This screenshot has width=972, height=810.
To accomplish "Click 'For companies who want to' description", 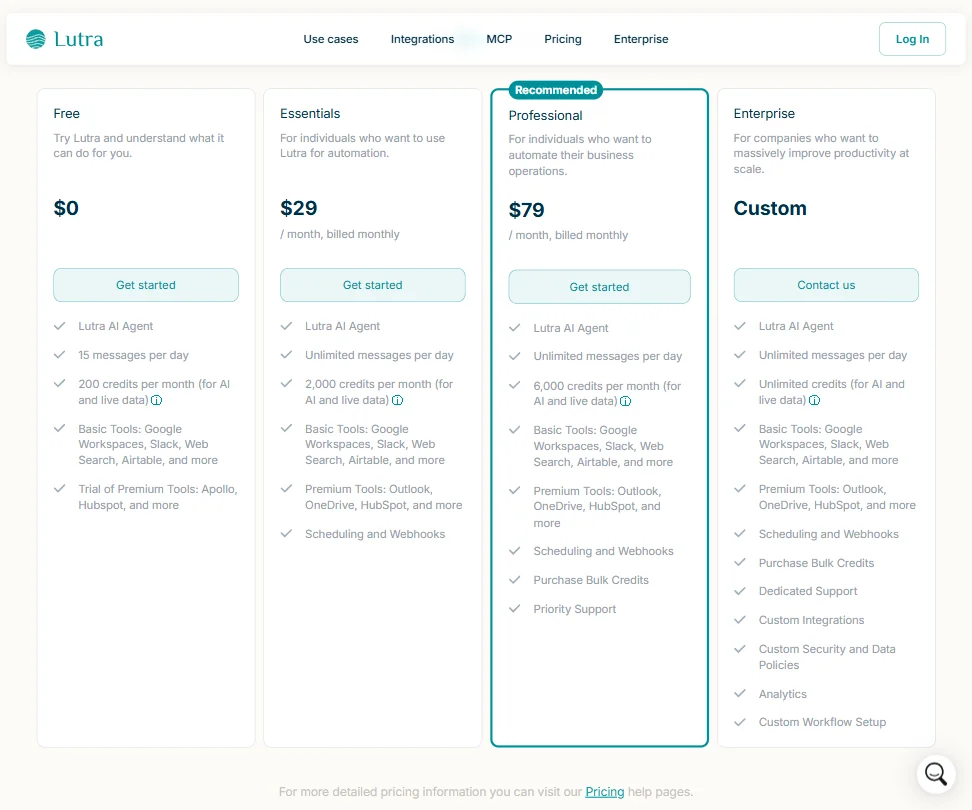I will pos(821,153).
